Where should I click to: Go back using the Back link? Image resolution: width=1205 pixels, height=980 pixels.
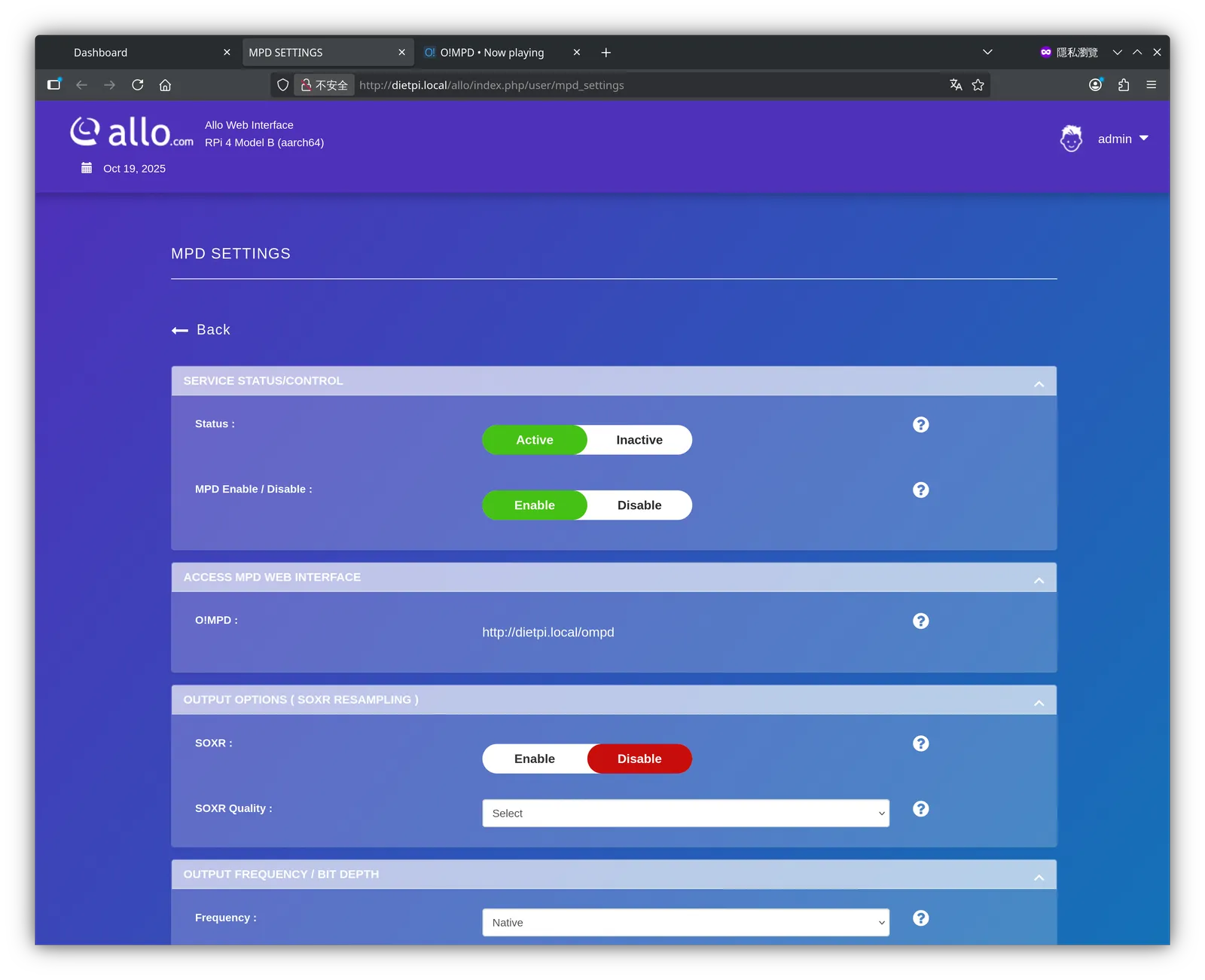(201, 330)
